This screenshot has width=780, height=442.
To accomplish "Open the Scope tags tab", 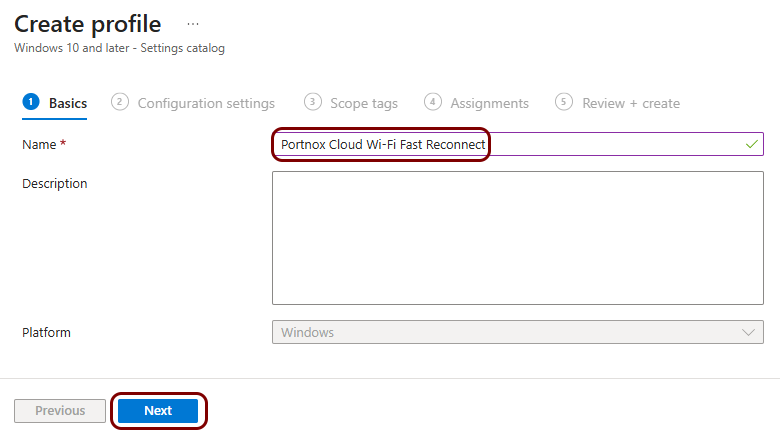I will click(x=364, y=103).
